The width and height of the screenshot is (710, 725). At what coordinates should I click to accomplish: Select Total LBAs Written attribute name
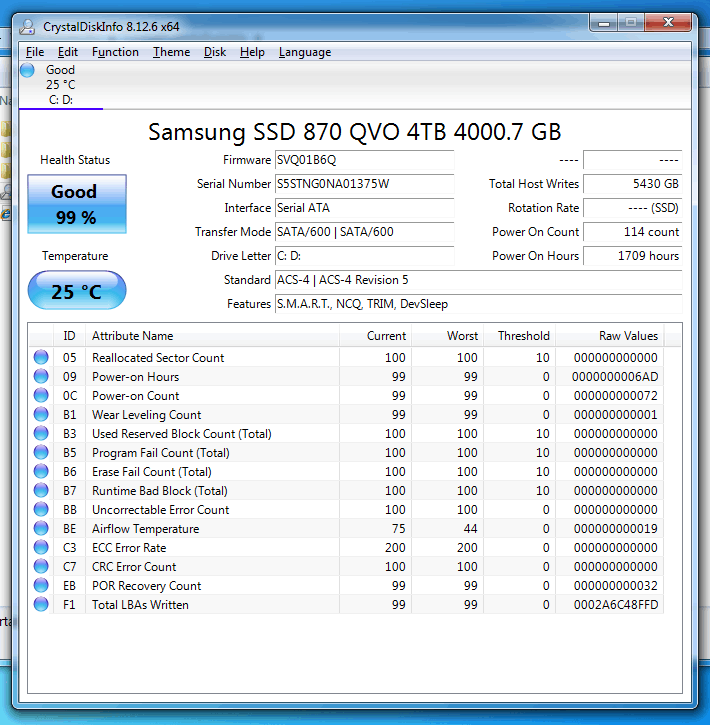coord(140,604)
